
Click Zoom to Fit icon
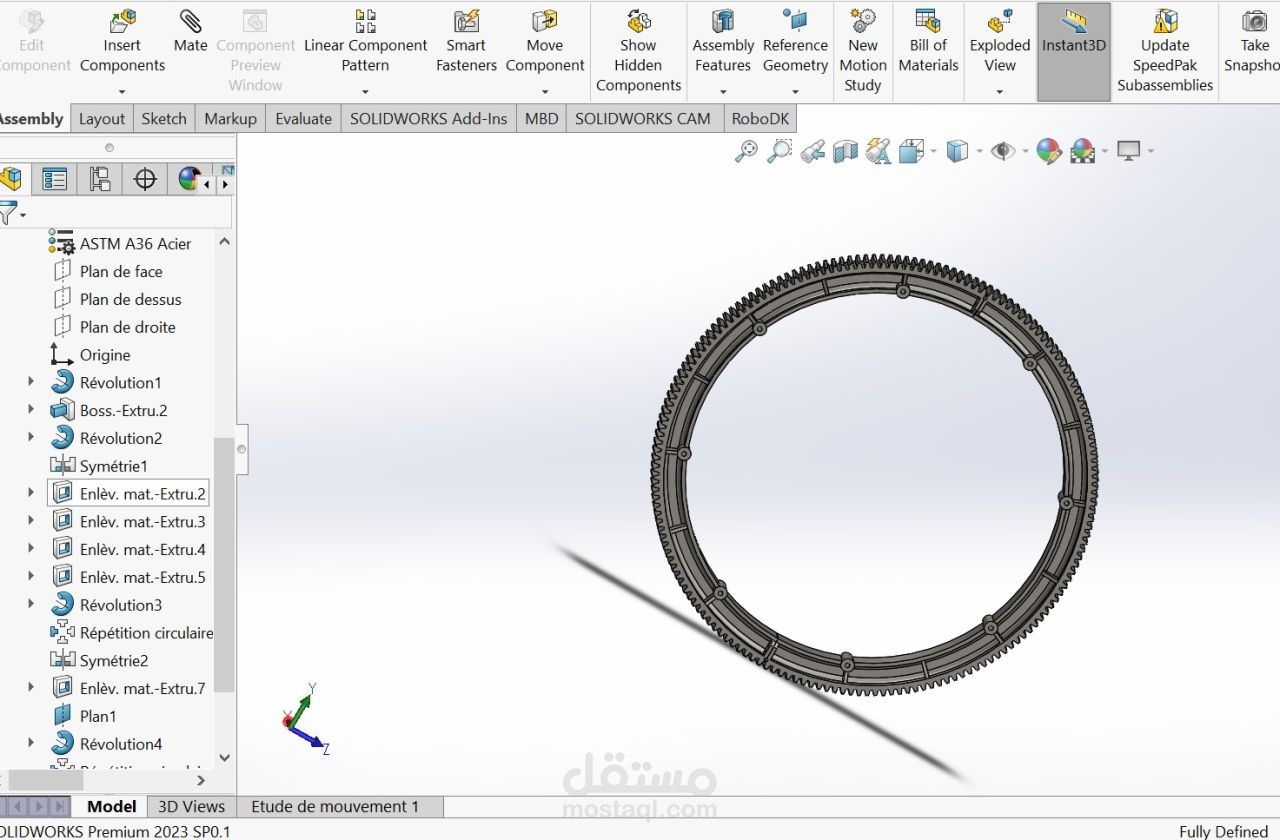pos(746,151)
